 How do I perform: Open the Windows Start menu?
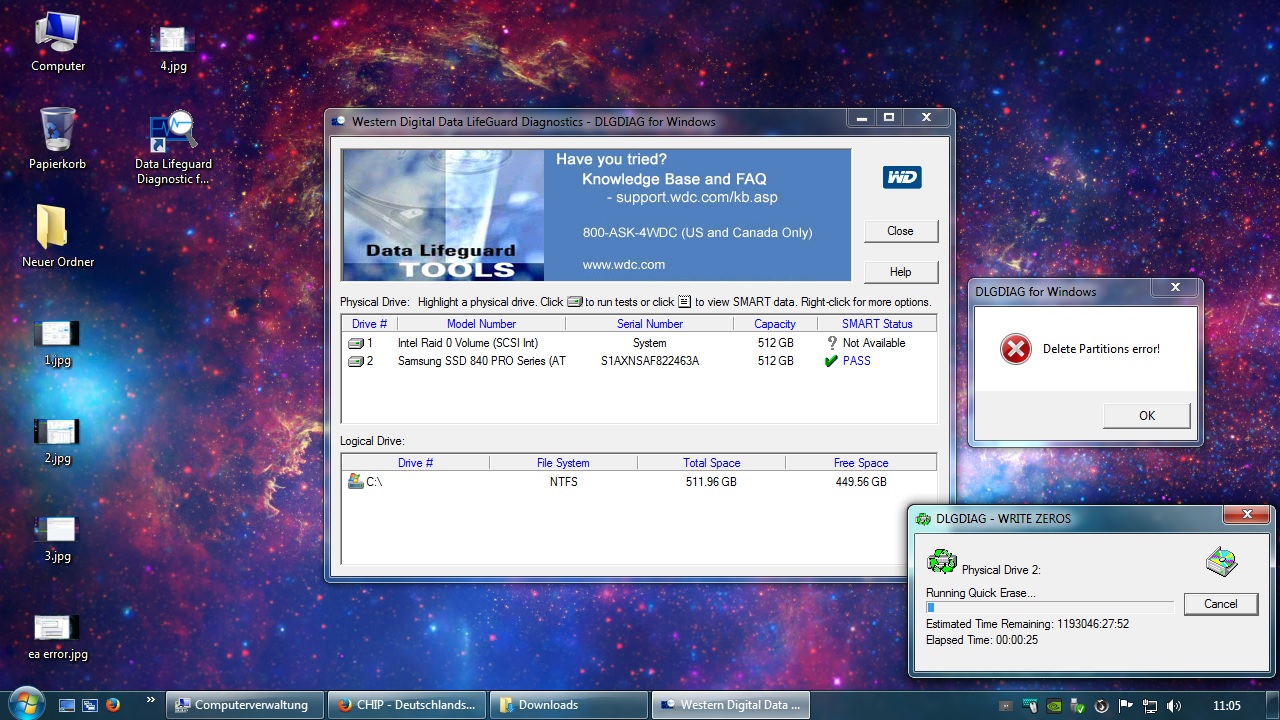(26, 704)
